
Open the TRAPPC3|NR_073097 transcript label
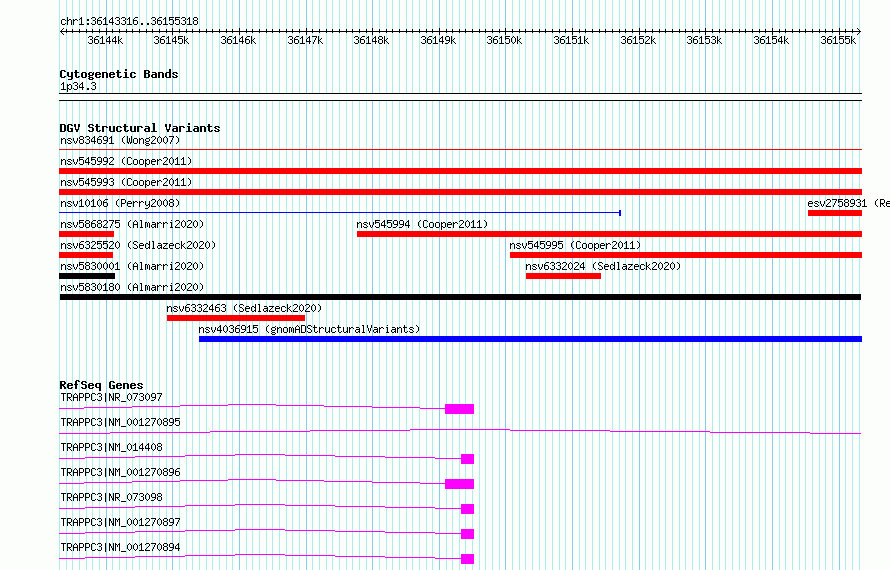[x=111, y=397]
